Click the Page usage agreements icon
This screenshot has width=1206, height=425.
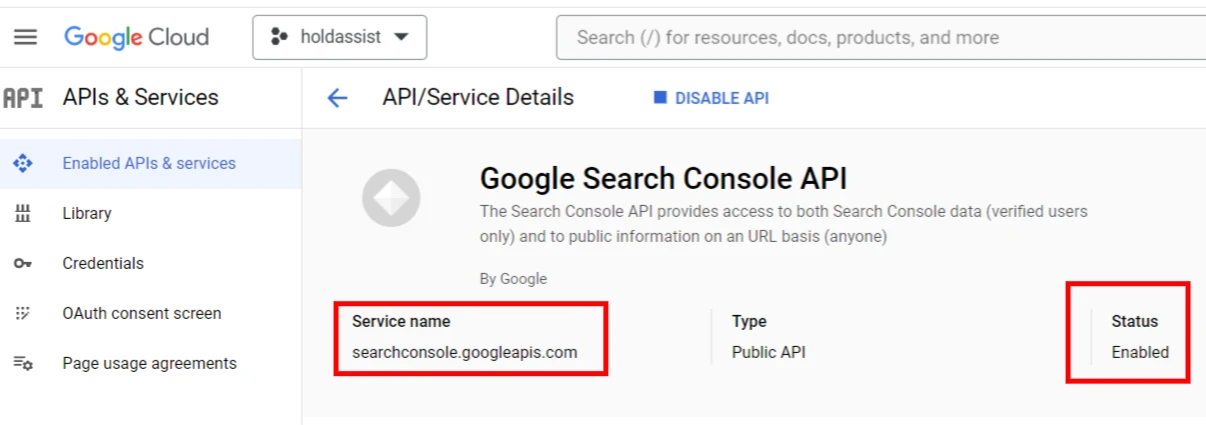[x=23, y=363]
